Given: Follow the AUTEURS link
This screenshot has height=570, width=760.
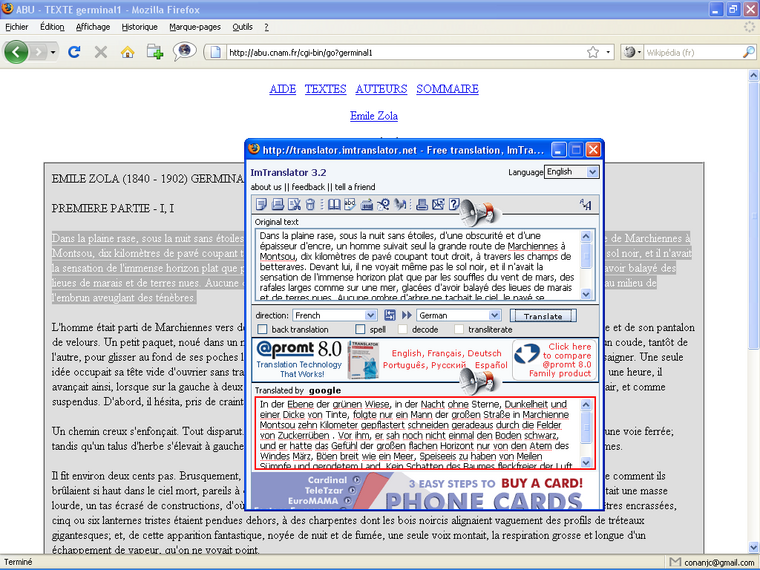Looking at the screenshot, I should pyautogui.click(x=381, y=89).
